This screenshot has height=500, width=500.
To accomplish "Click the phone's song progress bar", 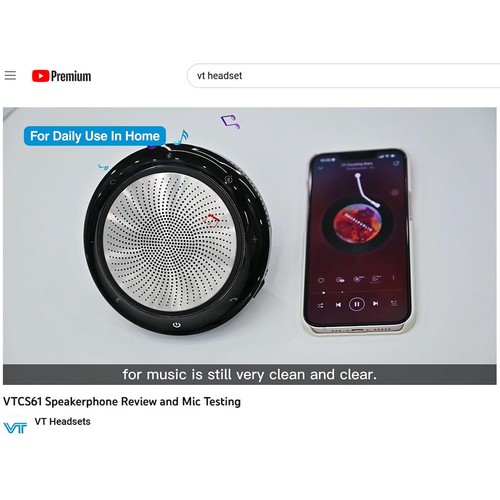I will 357,292.
